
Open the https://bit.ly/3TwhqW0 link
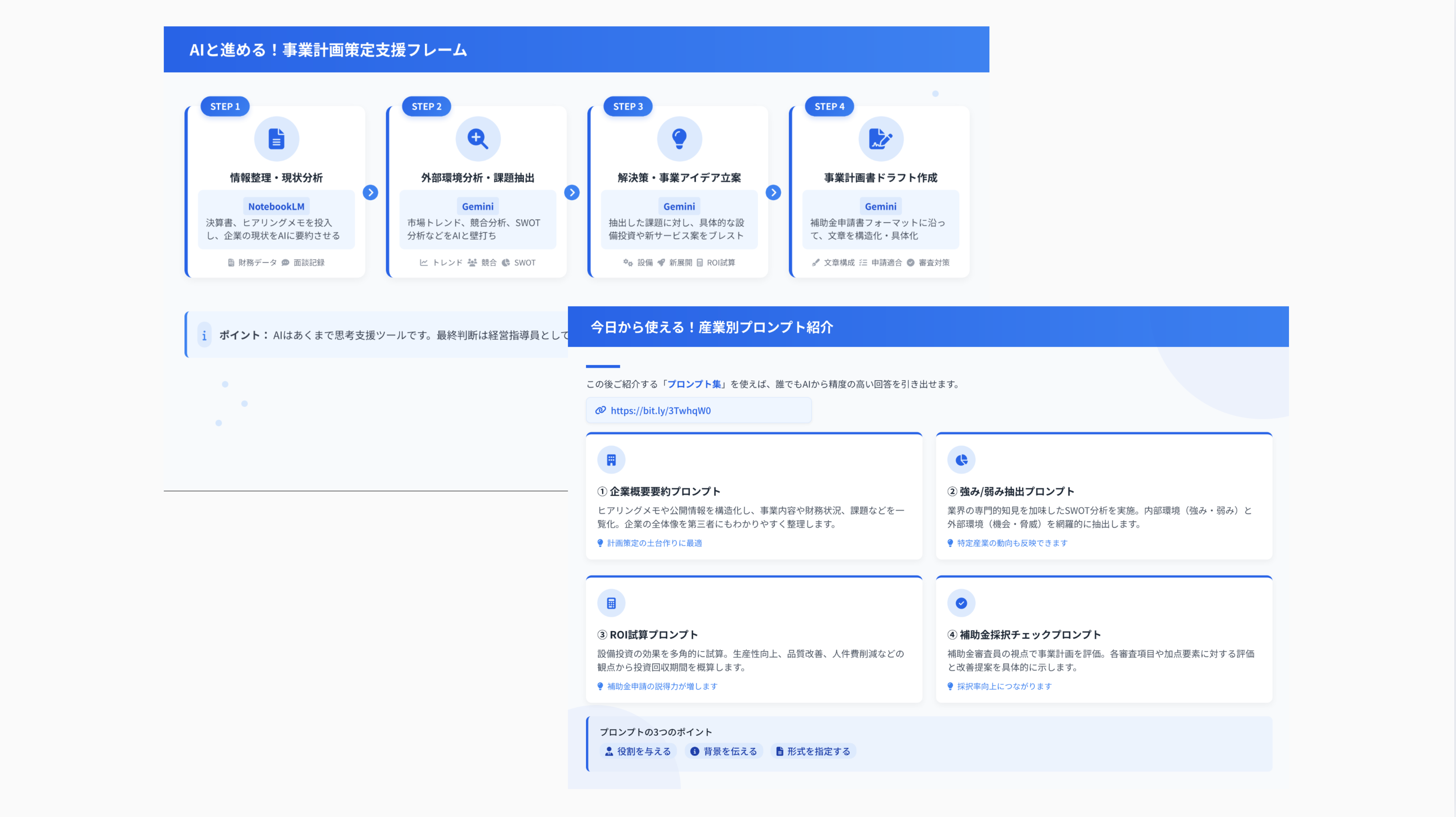click(x=660, y=410)
